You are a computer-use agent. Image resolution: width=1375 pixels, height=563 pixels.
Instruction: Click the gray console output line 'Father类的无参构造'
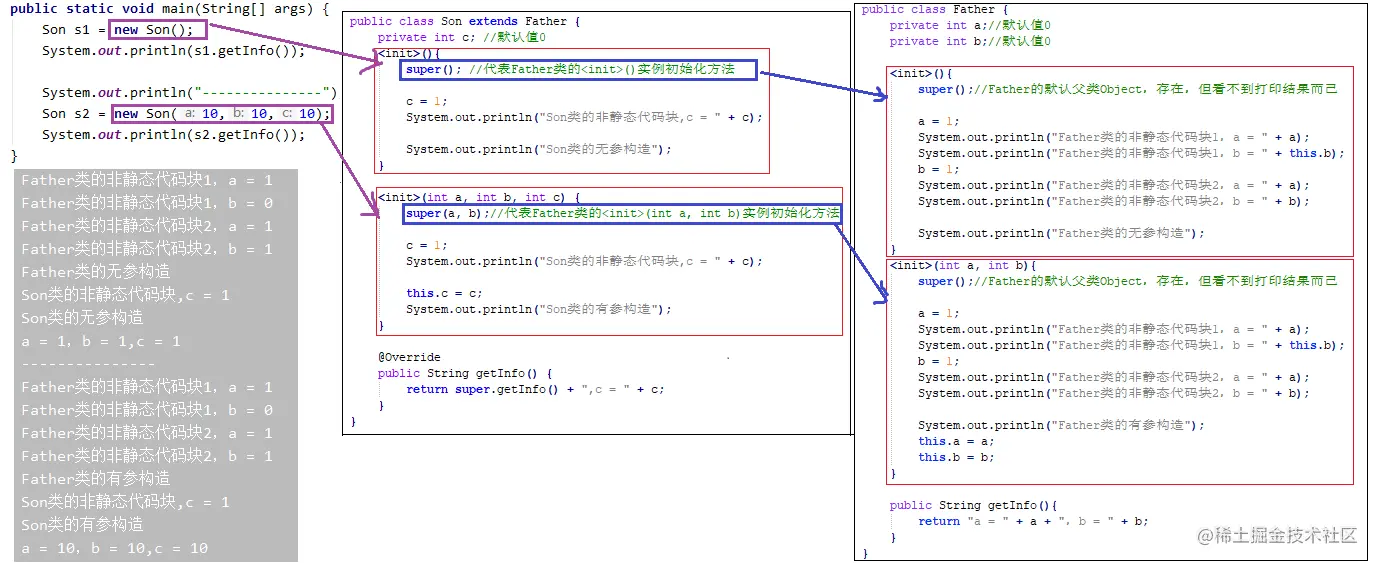(96, 272)
